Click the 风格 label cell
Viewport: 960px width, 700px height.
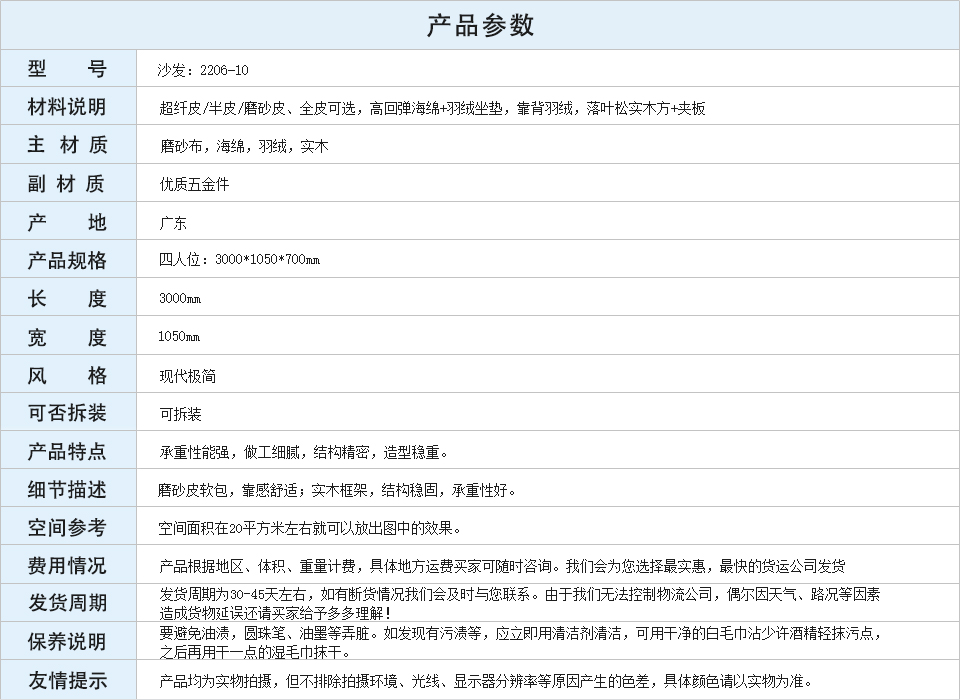(x=68, y=374)
